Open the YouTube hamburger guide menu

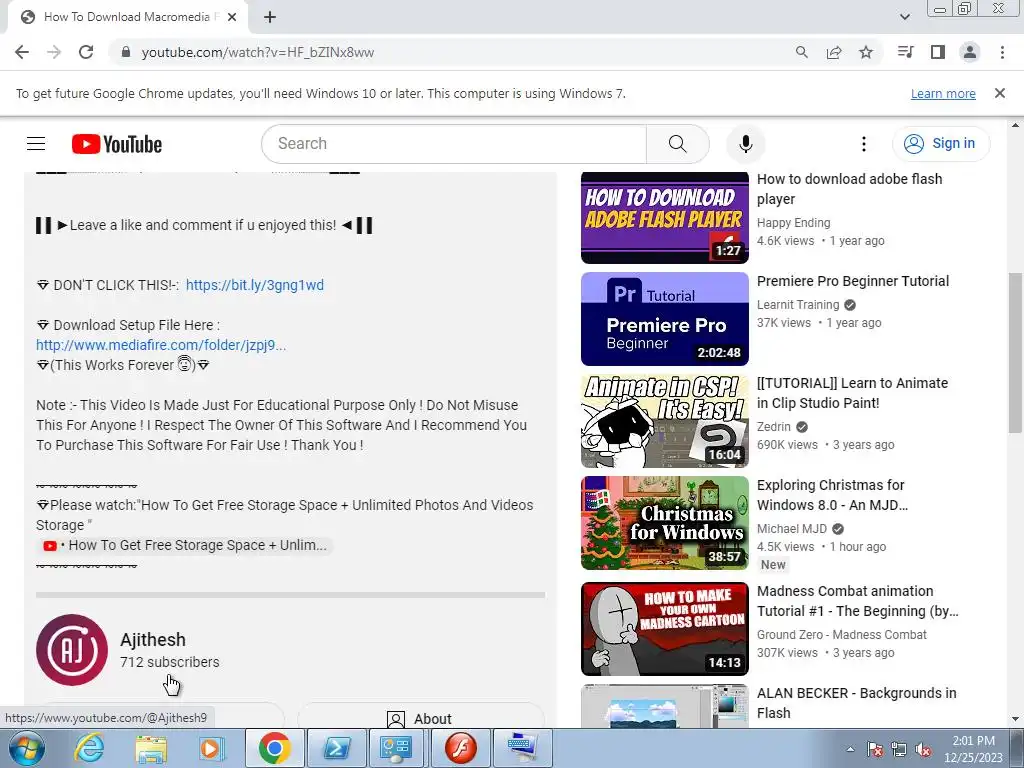coord(36,144)
